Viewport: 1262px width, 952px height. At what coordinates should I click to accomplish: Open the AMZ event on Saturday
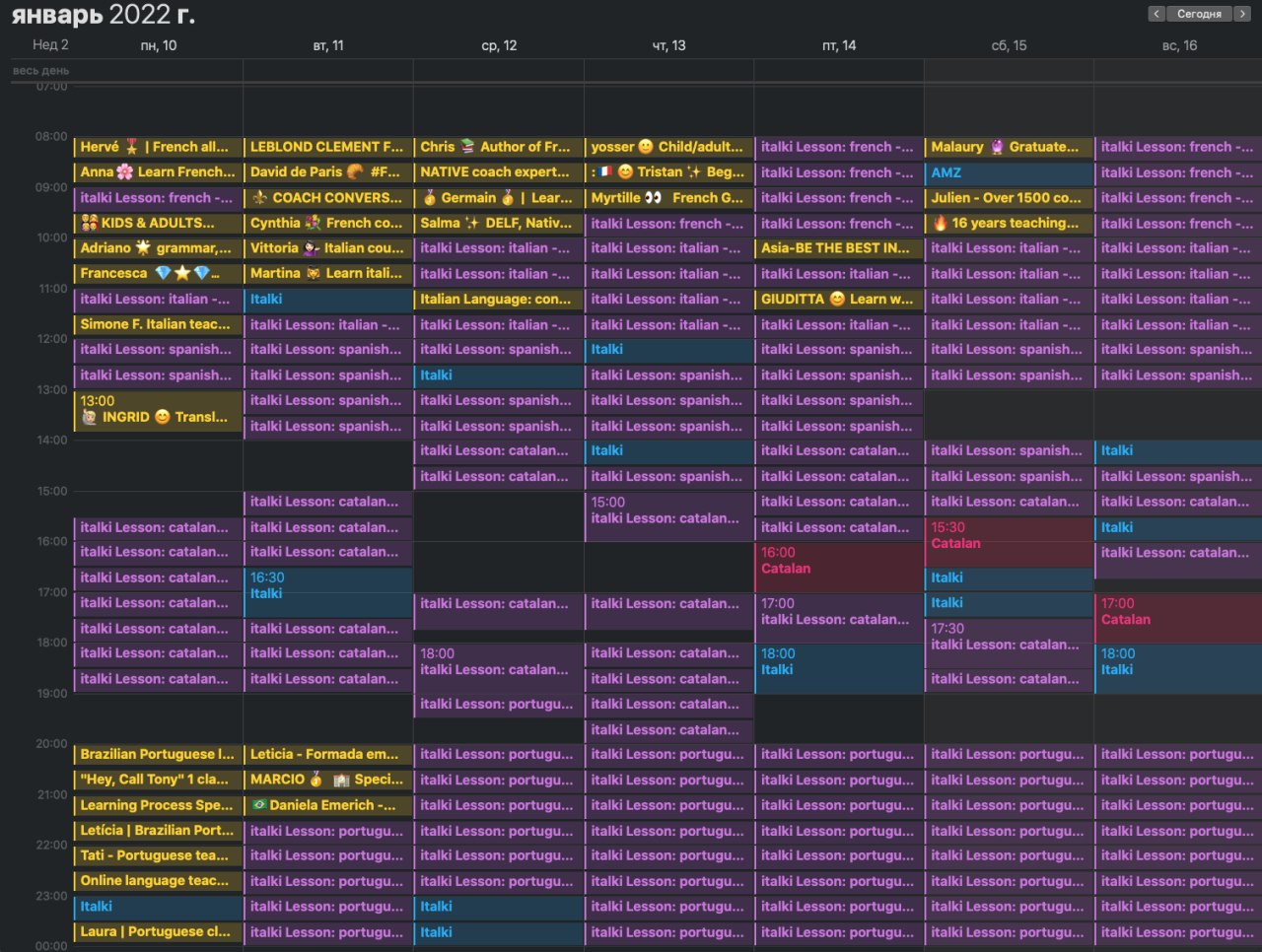click(x=1008, y=172)
